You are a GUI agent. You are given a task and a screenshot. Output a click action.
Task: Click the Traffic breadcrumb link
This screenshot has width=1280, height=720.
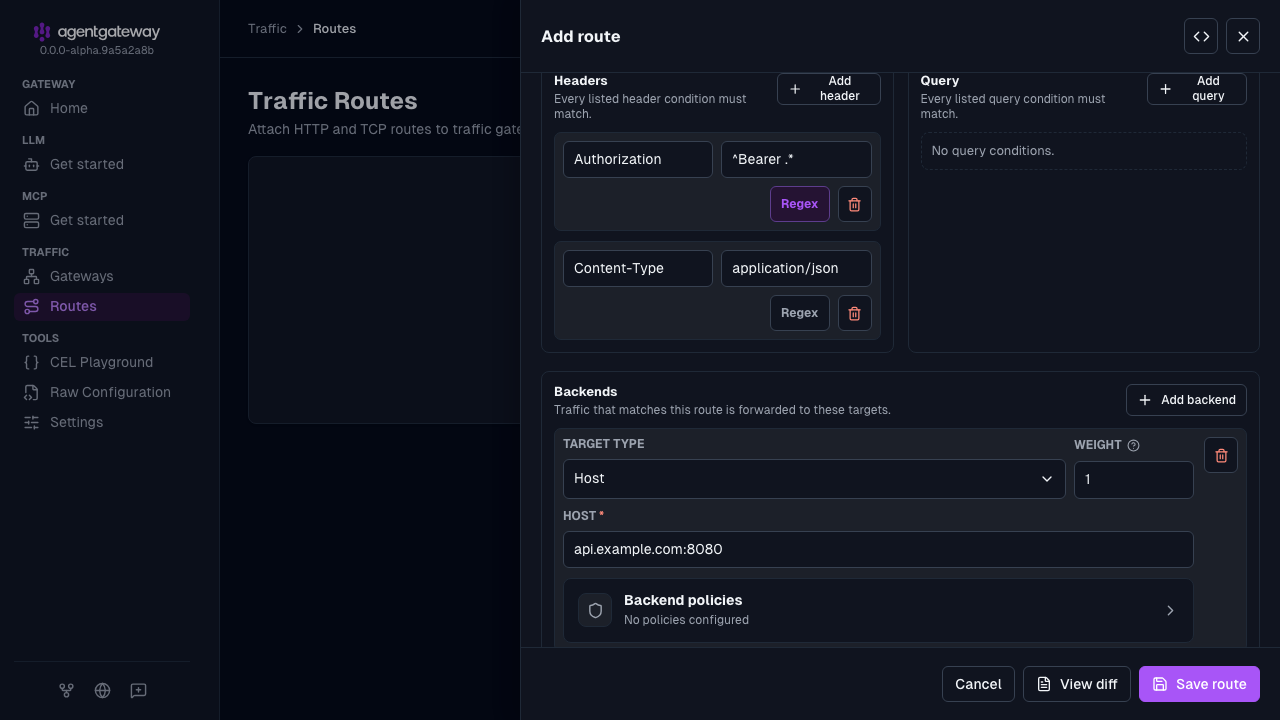click(x=267, y=29)
